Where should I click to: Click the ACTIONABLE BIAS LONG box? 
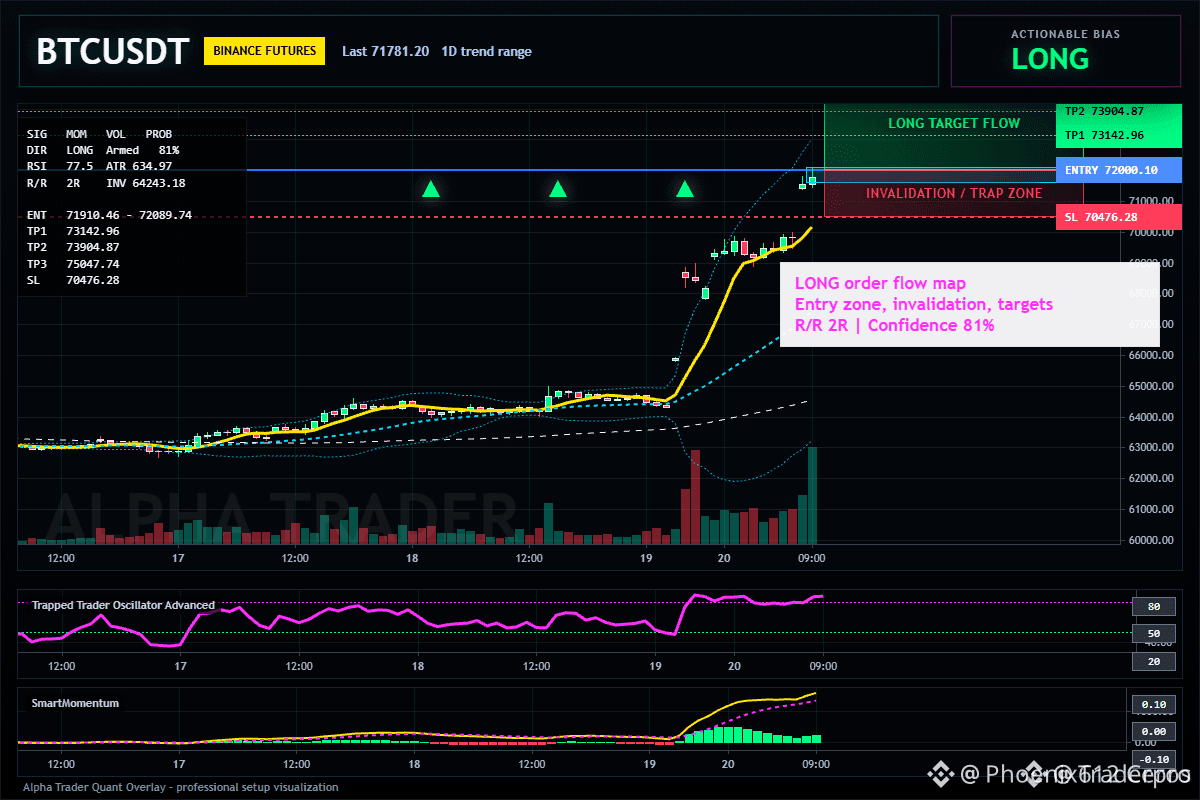[1065, 51]
